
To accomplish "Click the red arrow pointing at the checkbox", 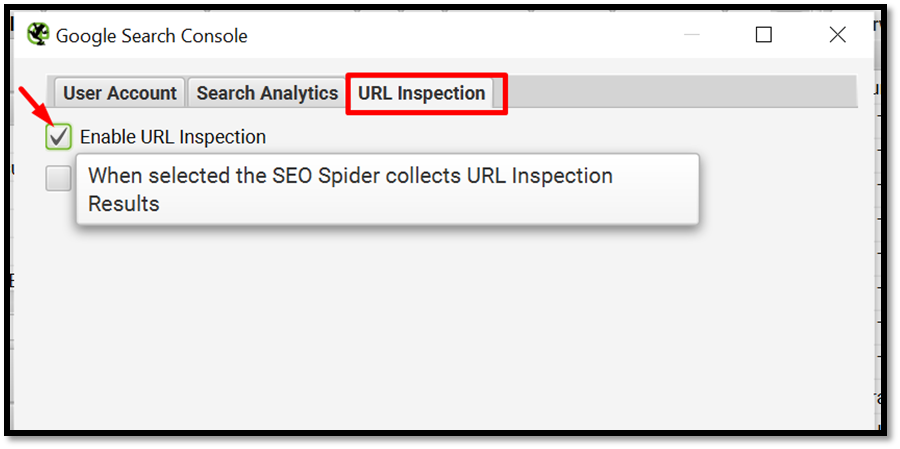I will [x=36, y=104].
